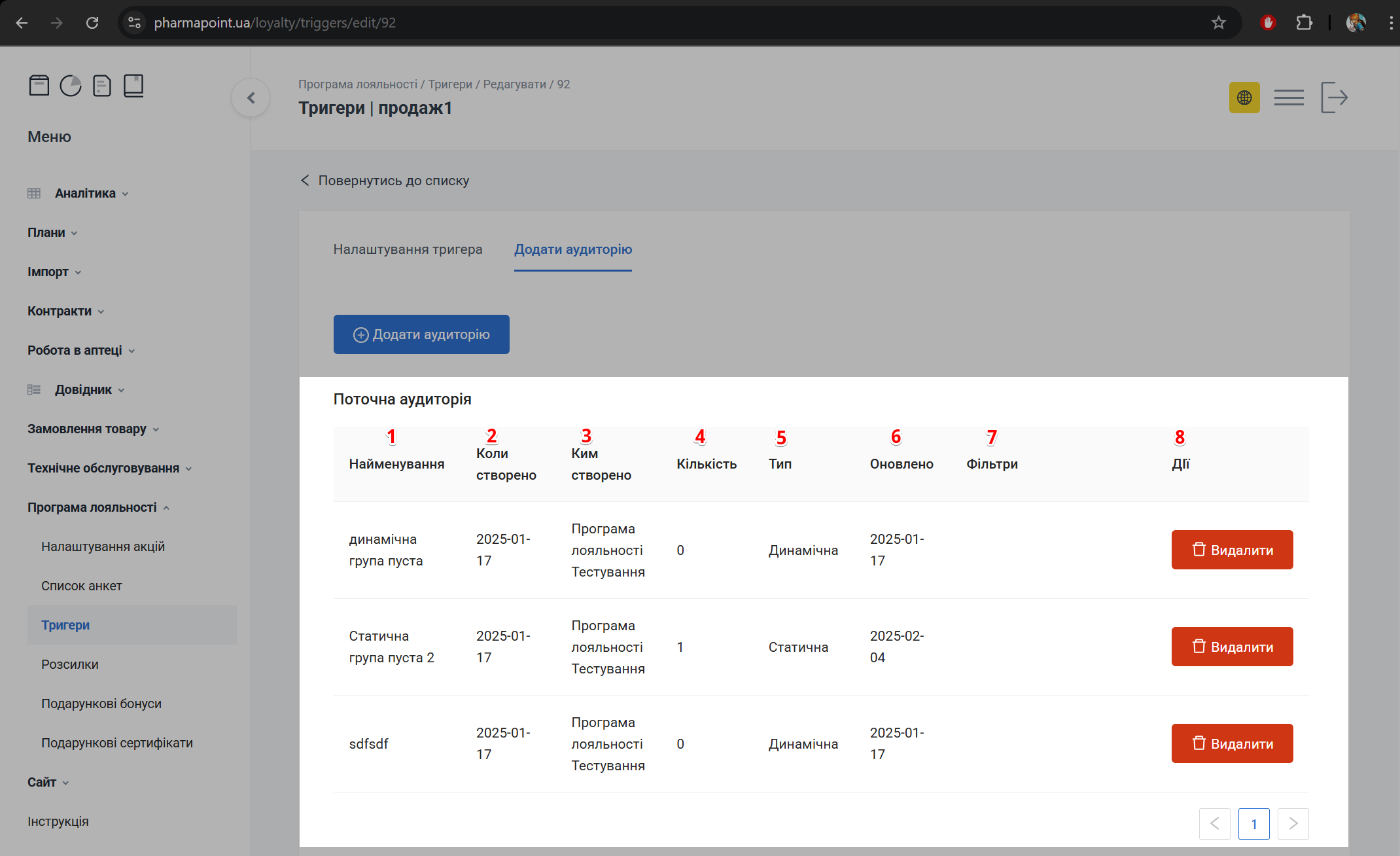The height and width of the screenshot is (856, 1400).
Task: Switch to the Налаштування тригера tab
Action: (408, 249)
